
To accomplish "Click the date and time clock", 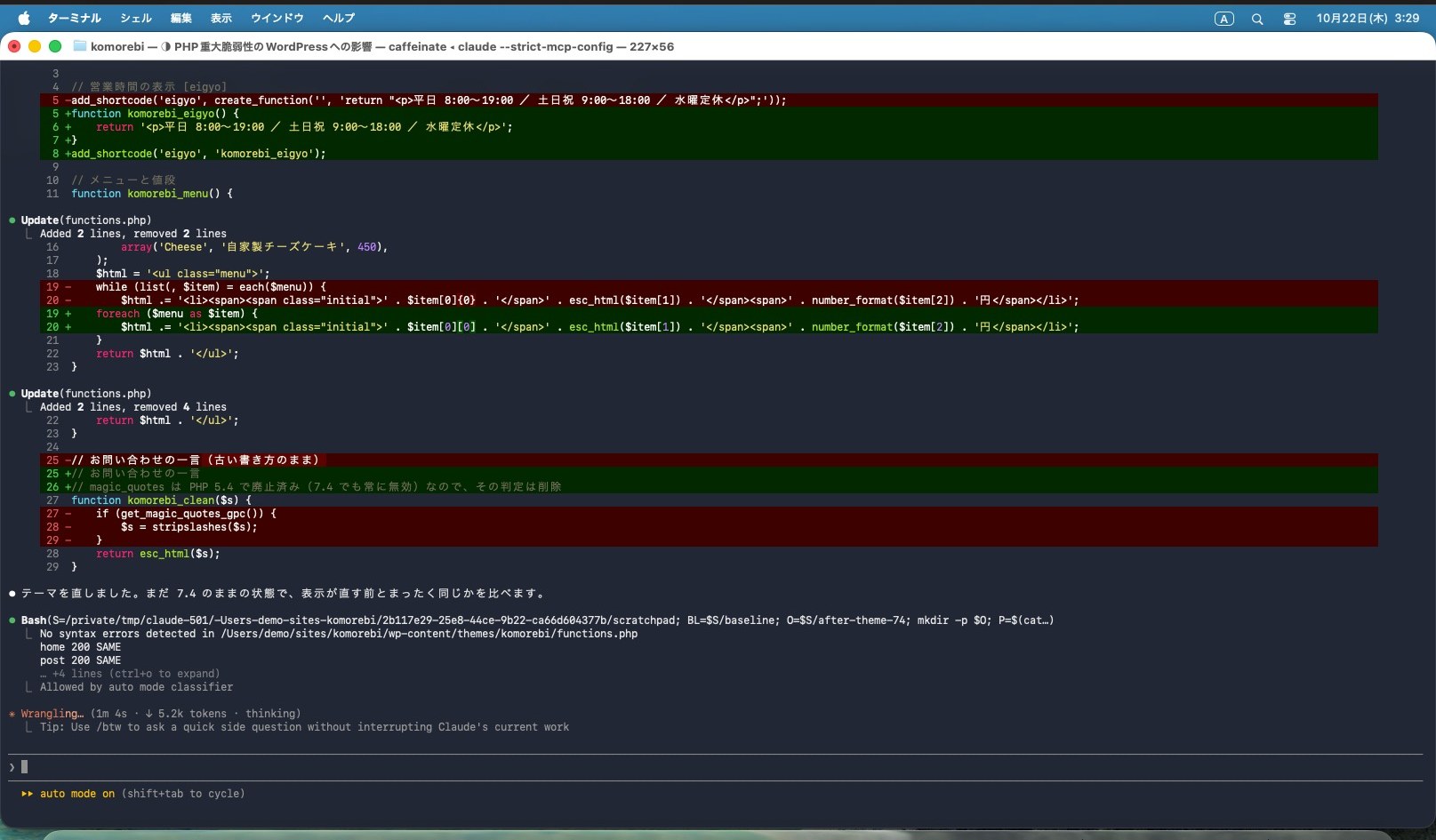I will [x=1368, y=18].
